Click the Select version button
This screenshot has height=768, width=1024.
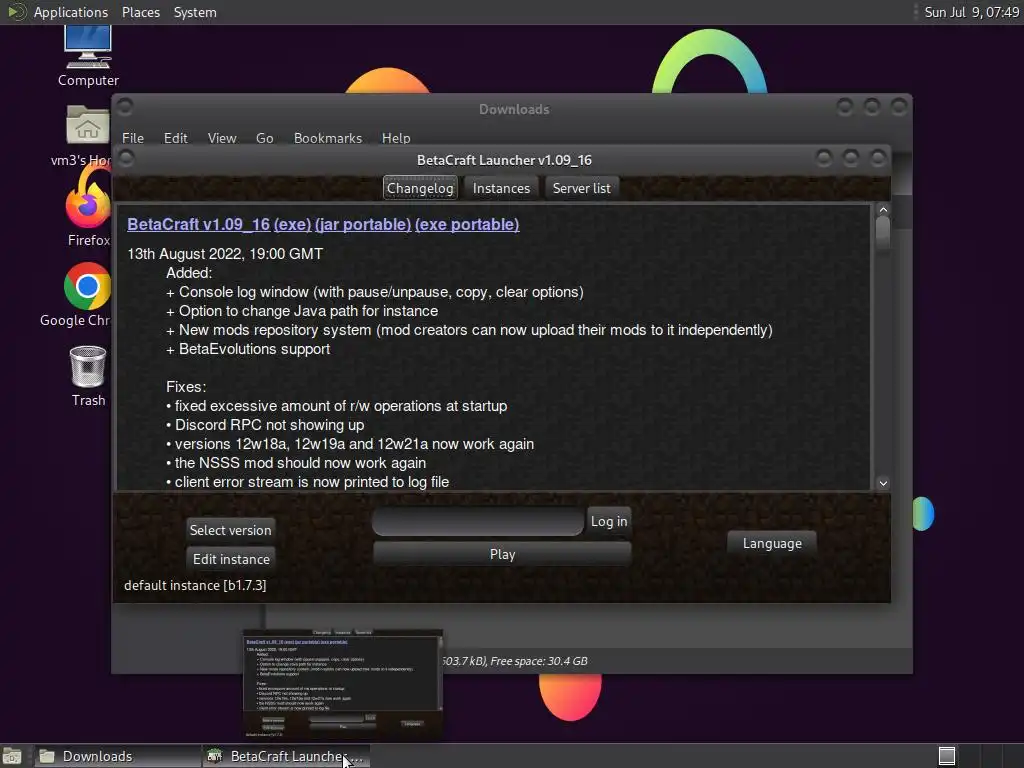pos(231,530)
